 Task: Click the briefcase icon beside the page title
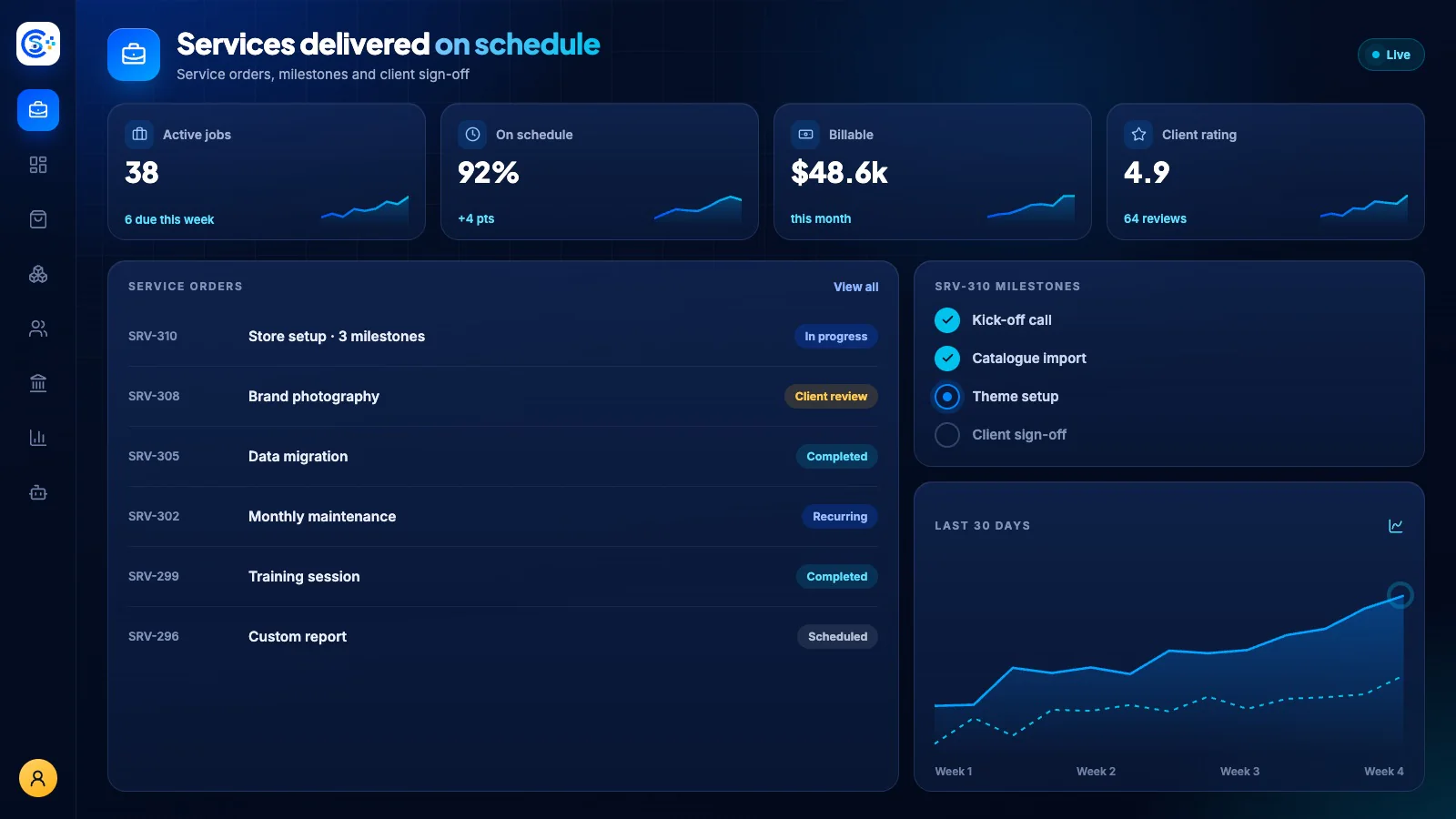click(134, 55)
